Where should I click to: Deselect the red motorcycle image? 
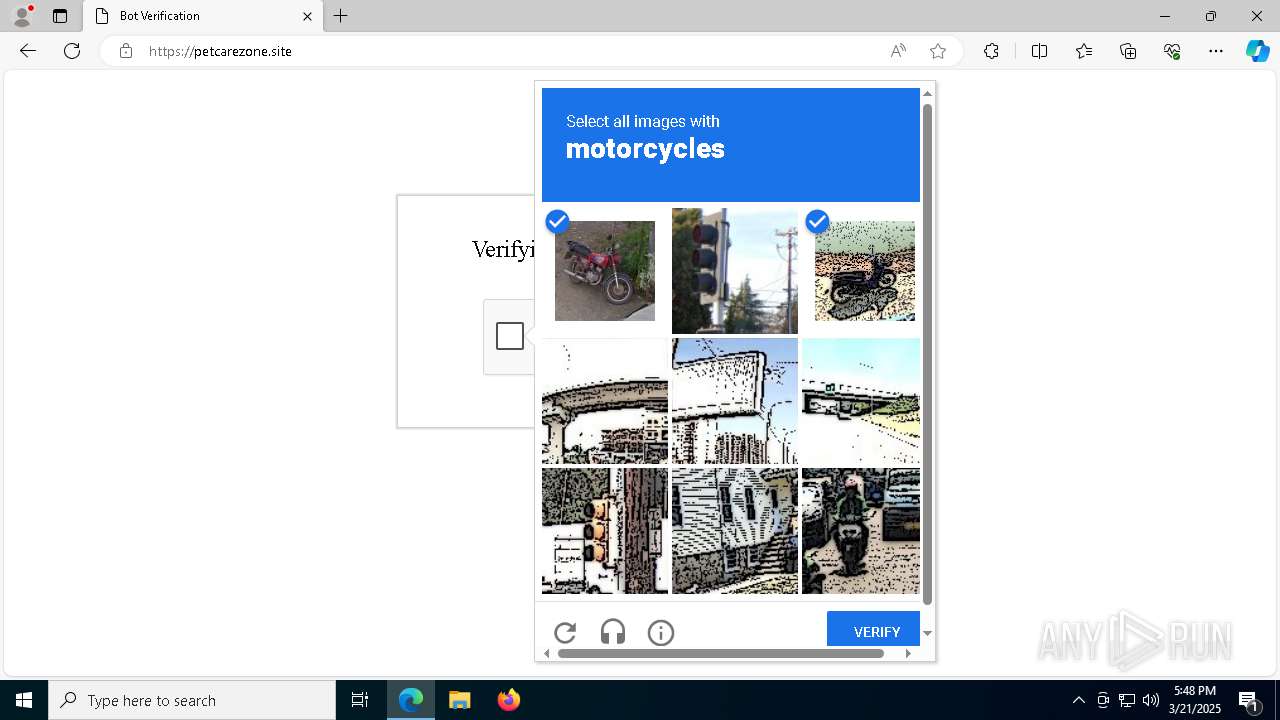605,271
